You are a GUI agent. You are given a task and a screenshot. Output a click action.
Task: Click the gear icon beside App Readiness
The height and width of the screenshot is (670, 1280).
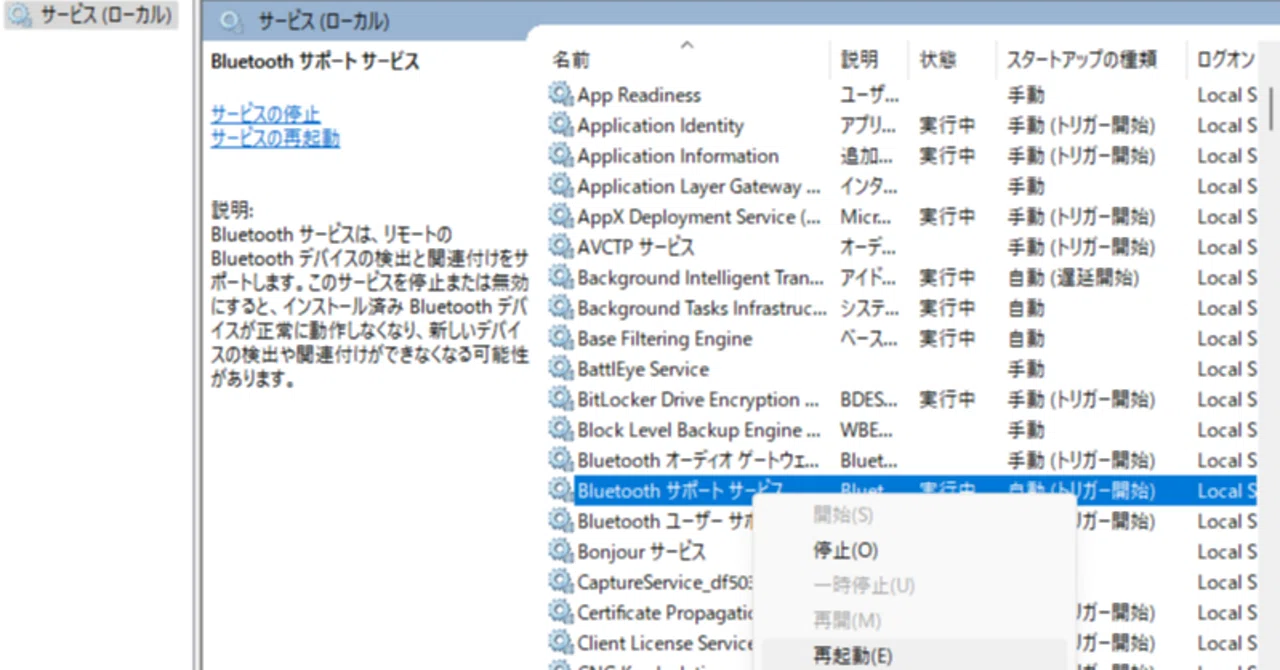(x=560, y=94)
